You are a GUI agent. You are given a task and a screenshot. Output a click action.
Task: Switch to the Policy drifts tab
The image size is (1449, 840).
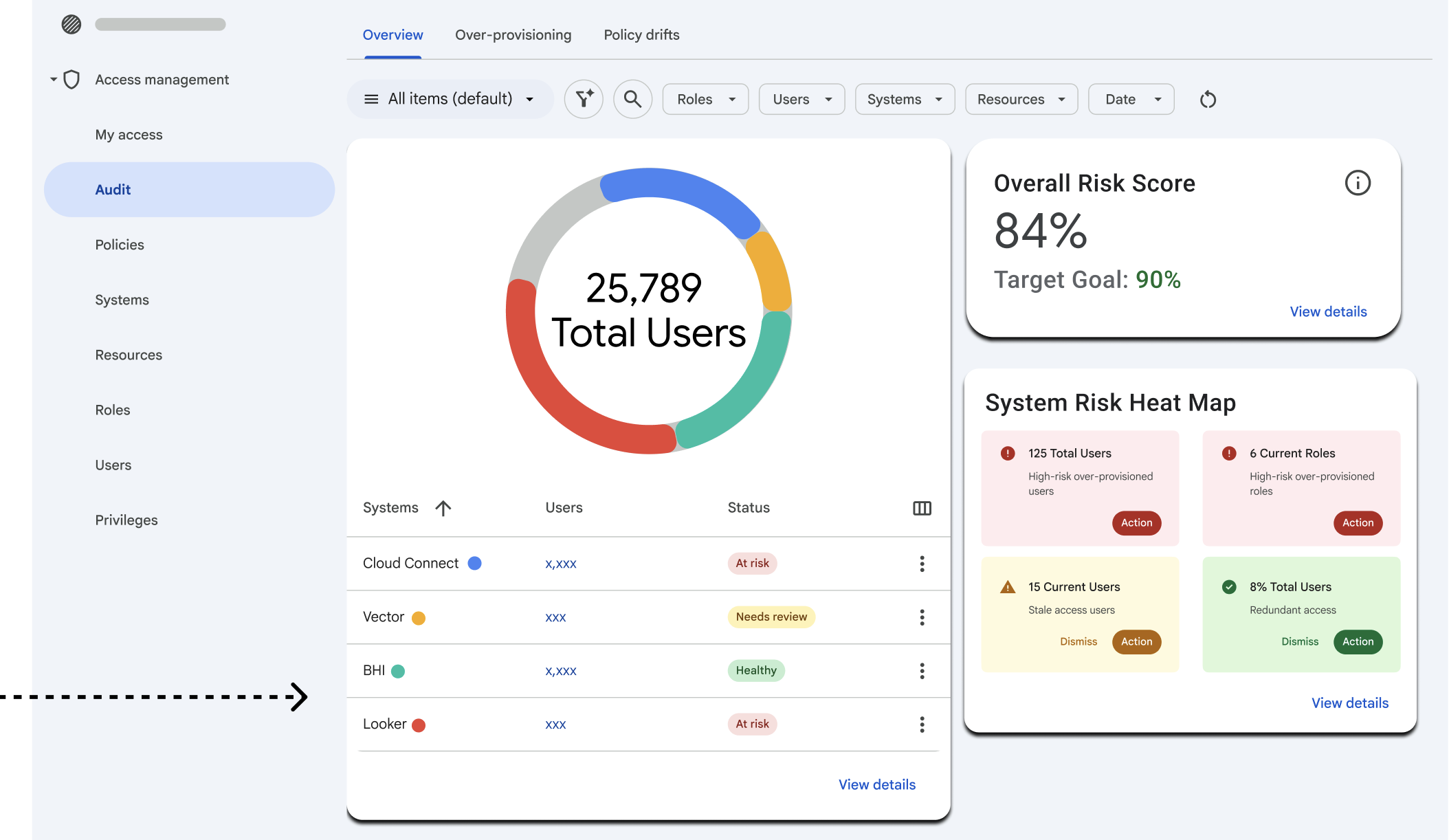coord(641,35)
